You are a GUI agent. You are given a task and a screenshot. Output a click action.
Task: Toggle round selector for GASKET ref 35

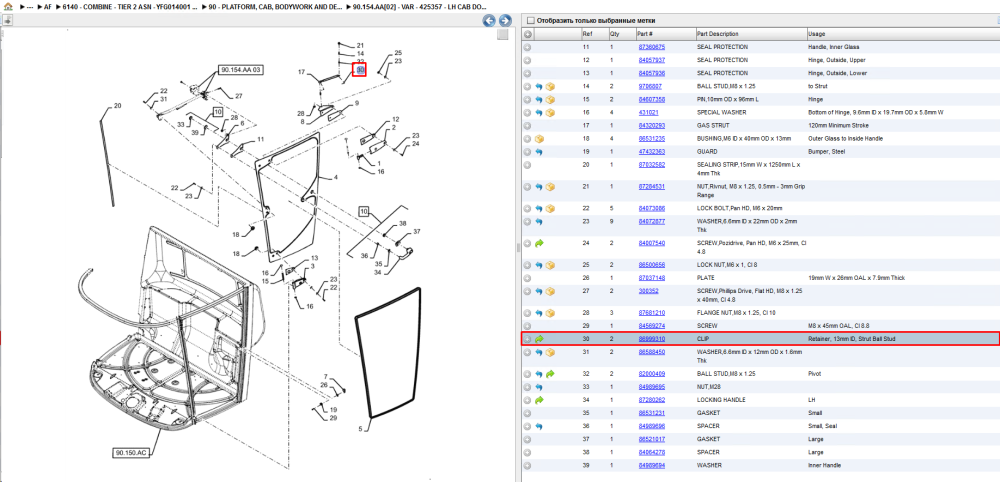pos(527,413)
